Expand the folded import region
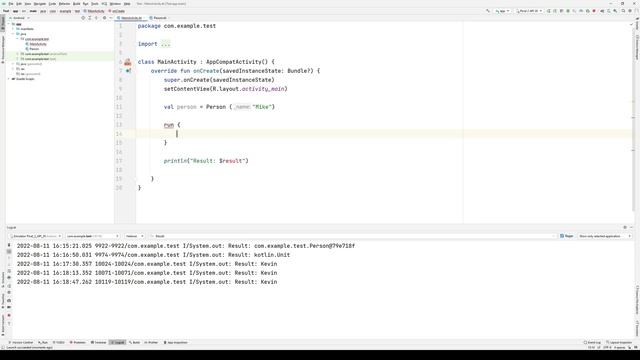The width and height of the screenshot is (640, 360). pyautogui.click(x=165, y=44)
